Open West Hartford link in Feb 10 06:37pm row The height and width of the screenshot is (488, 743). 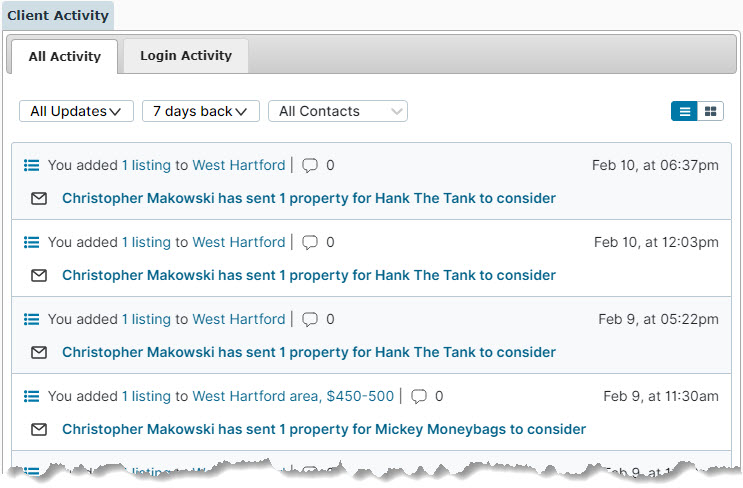click(239, 165)
